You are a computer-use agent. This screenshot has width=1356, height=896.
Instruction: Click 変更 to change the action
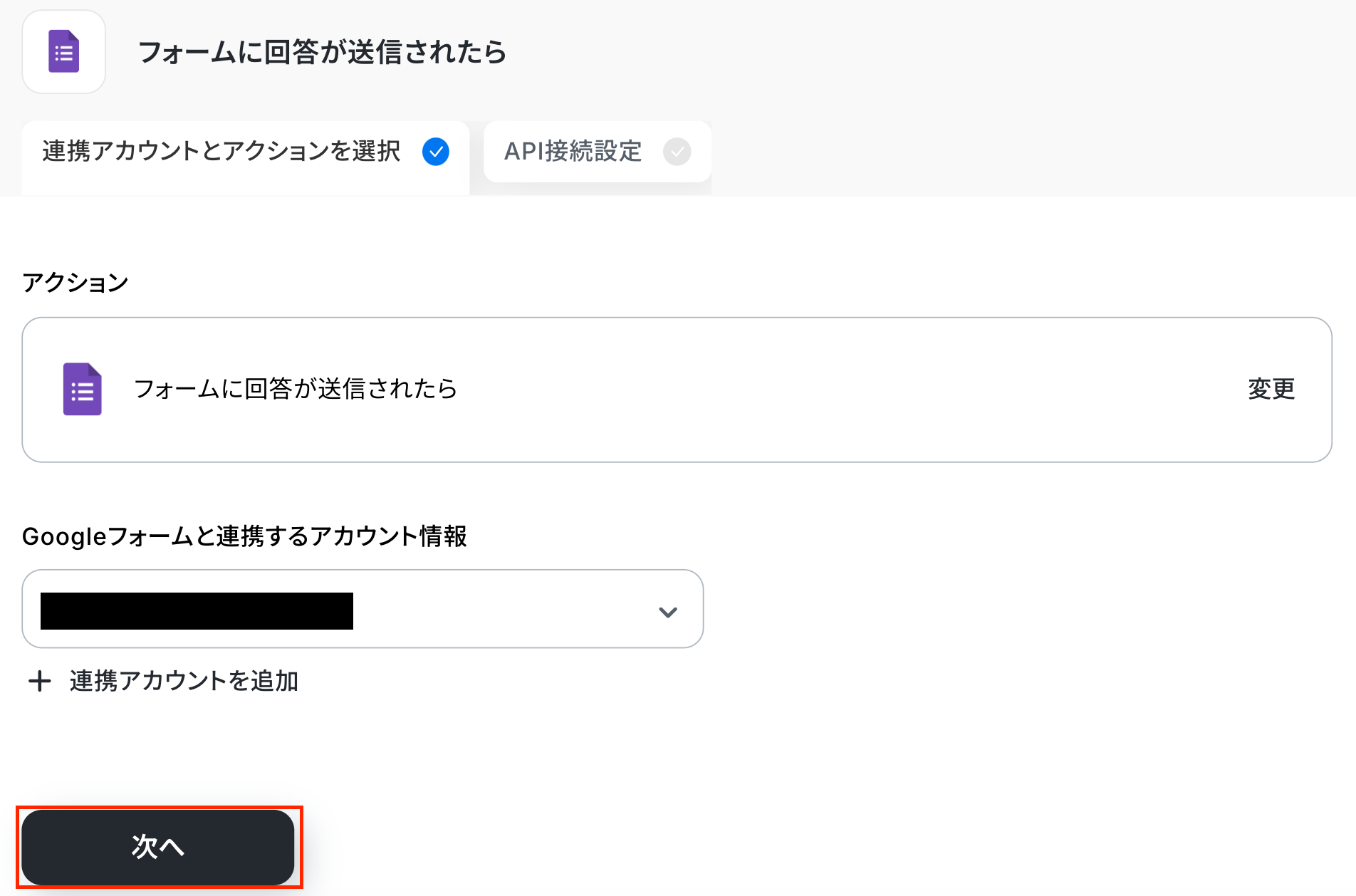pyautogui.click(x=1271, y=389)
